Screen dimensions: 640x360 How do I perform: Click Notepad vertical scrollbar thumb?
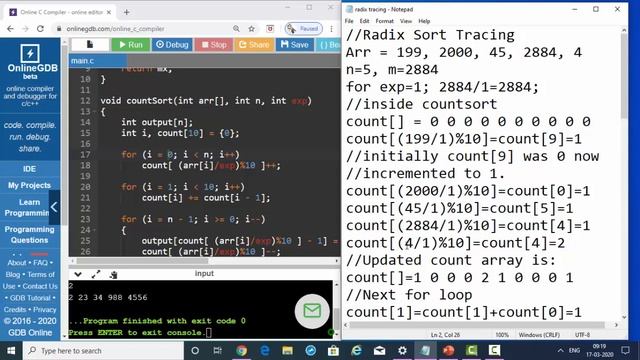[624, 76]
